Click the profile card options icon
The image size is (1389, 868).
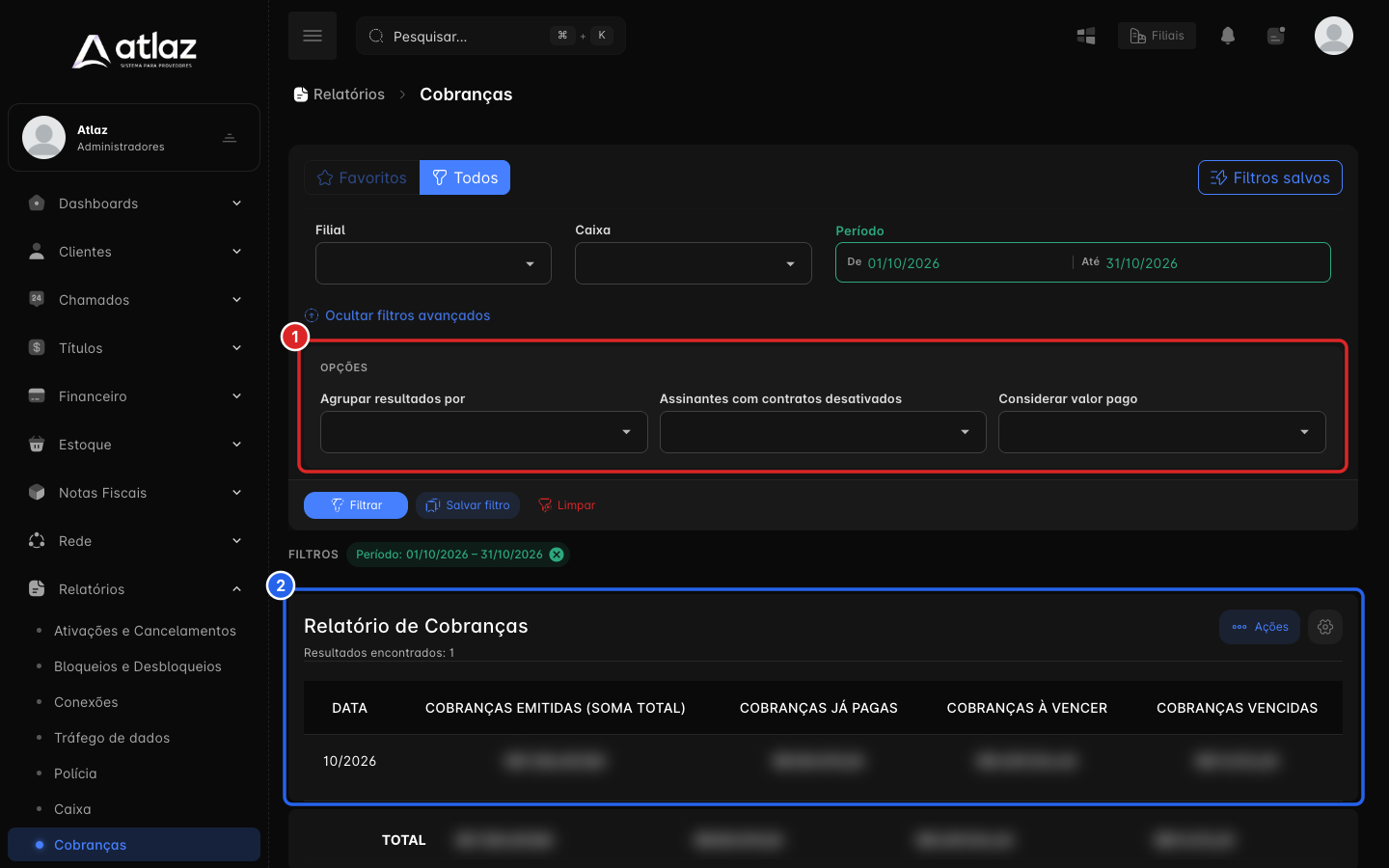[x=230, y=138]
